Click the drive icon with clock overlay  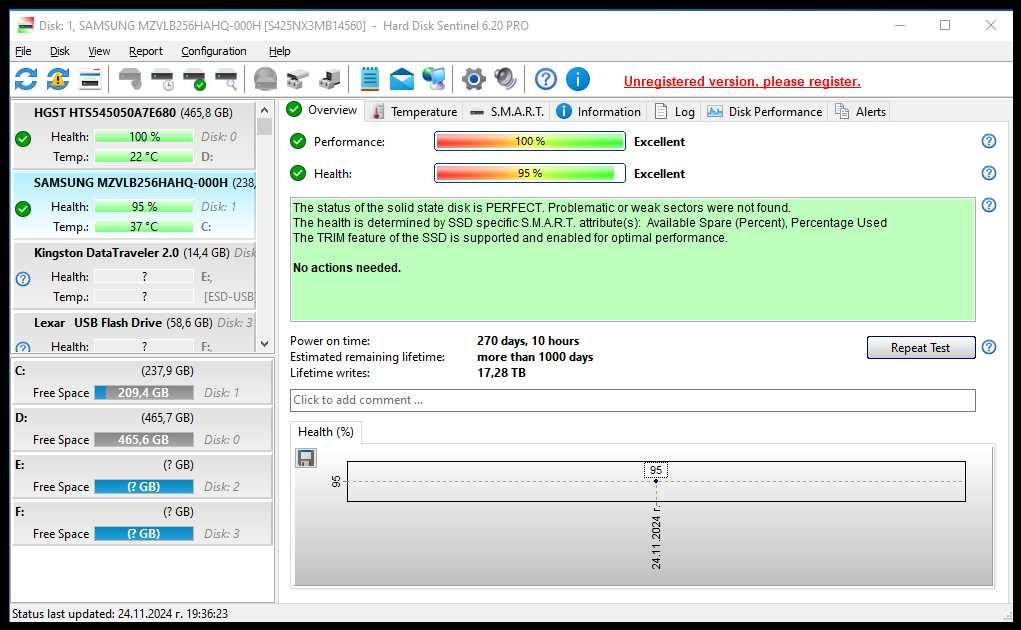click(x=162, y=79)
